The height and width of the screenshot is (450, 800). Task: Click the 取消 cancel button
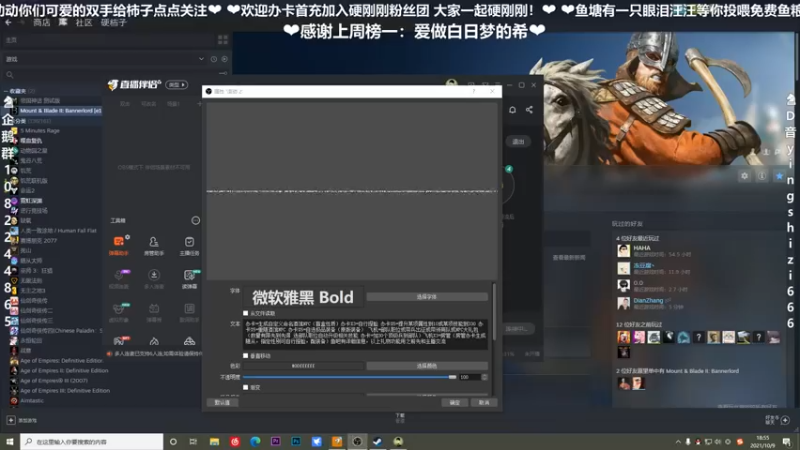tap(484, 403)
